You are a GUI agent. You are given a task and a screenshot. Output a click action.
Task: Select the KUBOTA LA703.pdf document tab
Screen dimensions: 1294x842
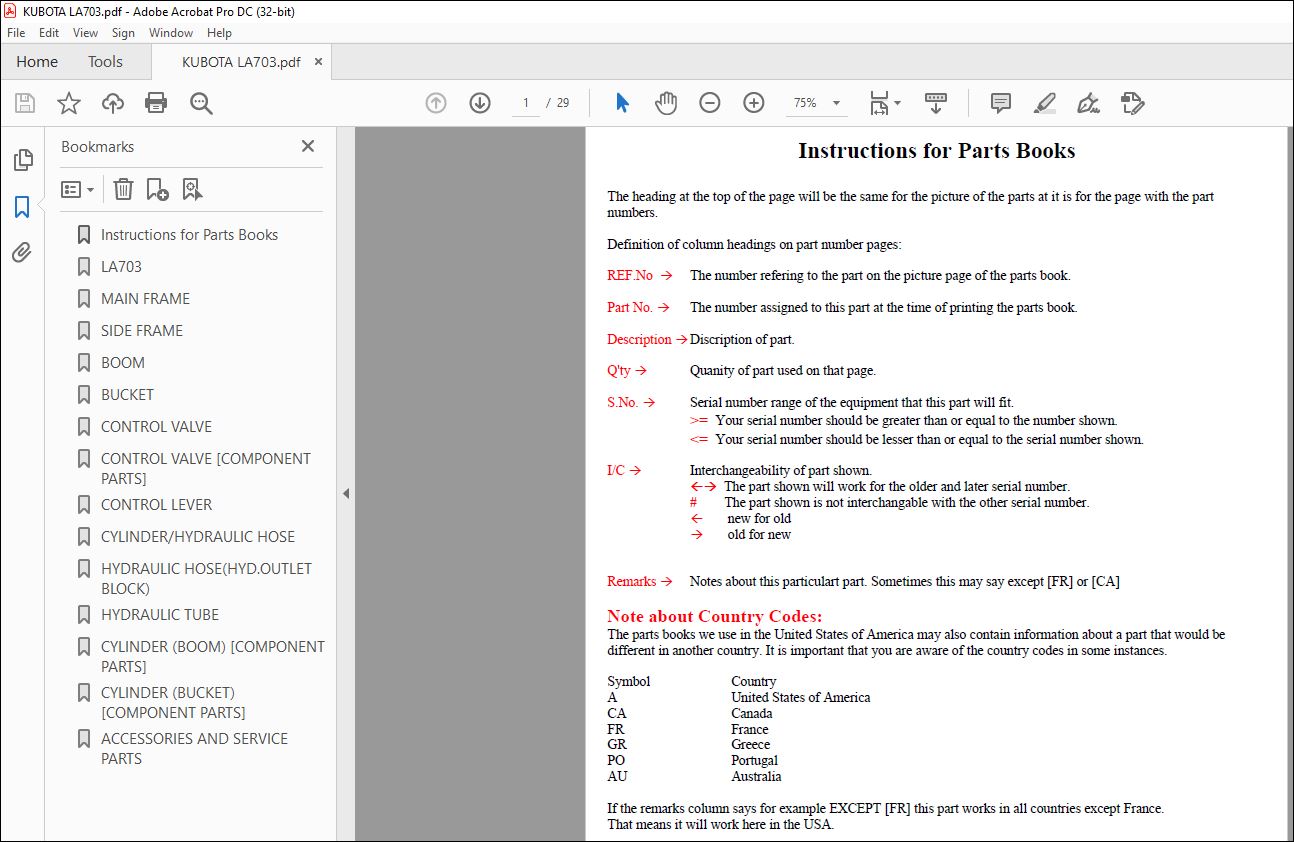[x=241, y=62]
